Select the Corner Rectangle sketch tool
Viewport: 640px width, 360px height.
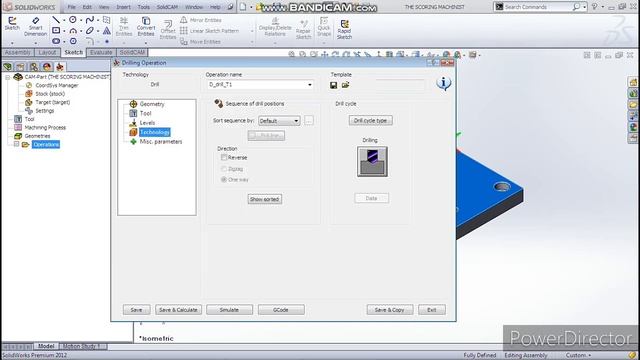click(x=56, y=31)
